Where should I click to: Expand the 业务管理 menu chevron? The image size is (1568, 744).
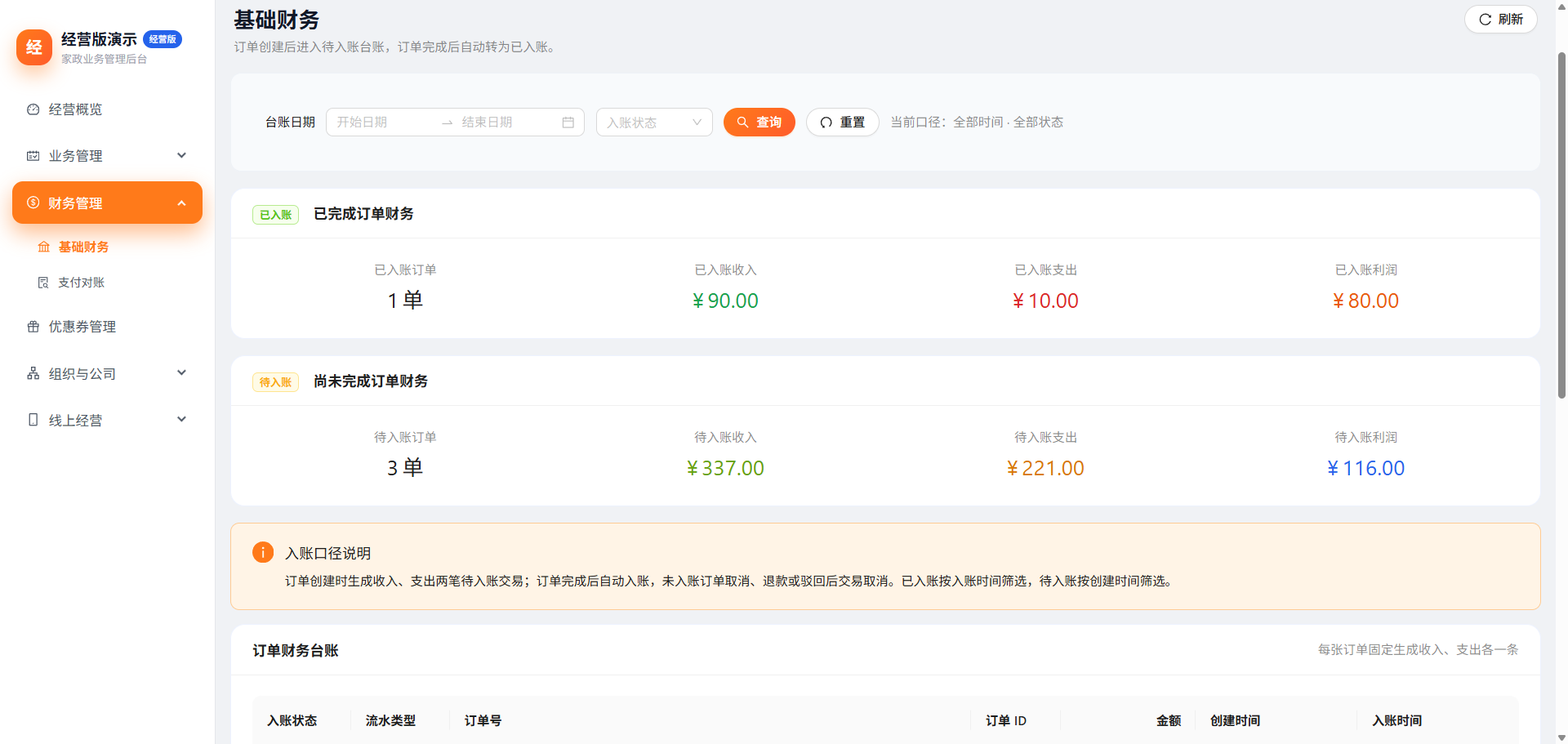[x=182, y=155]
